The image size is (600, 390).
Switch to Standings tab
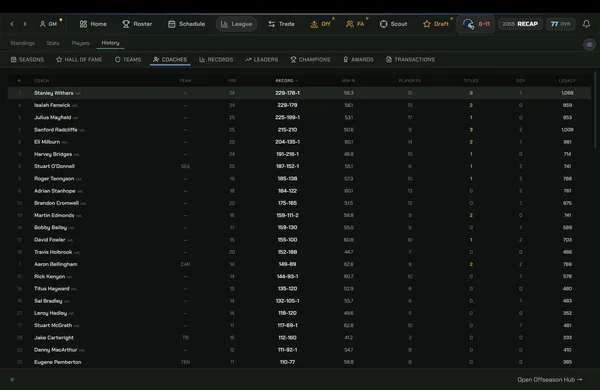tap(23, 43)
